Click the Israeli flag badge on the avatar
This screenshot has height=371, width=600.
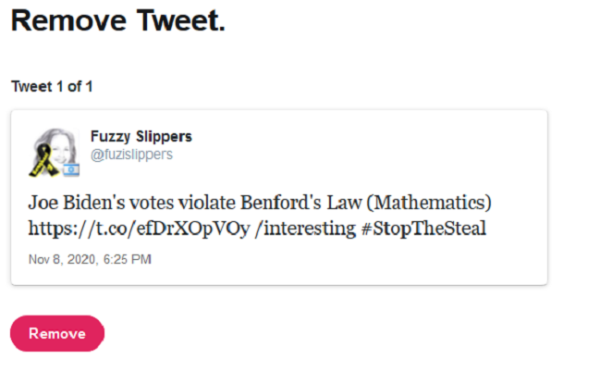[72, 169]
